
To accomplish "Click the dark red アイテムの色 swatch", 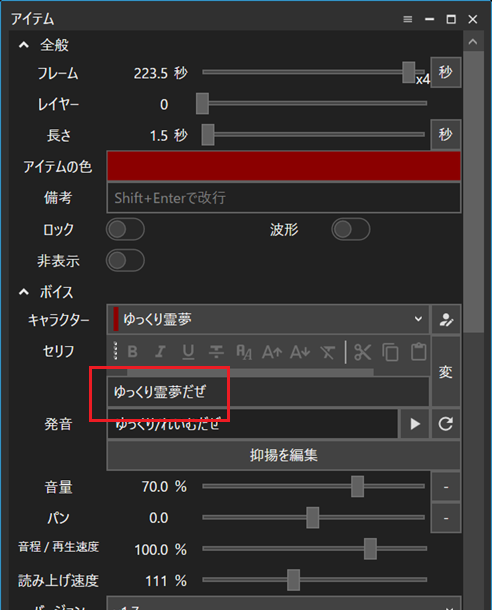I will point(284,167).
